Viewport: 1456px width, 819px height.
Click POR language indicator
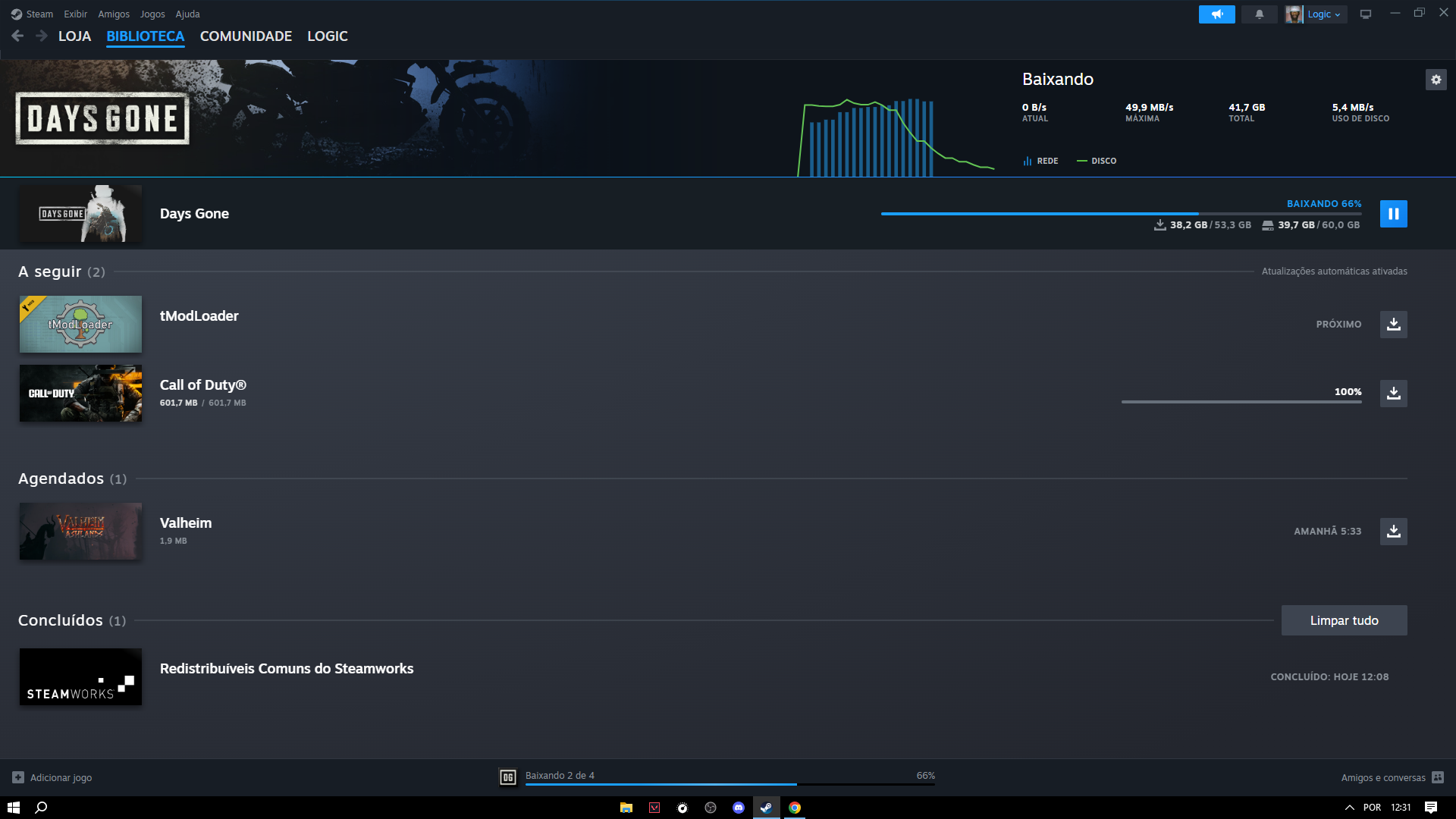pos(1372,808)
